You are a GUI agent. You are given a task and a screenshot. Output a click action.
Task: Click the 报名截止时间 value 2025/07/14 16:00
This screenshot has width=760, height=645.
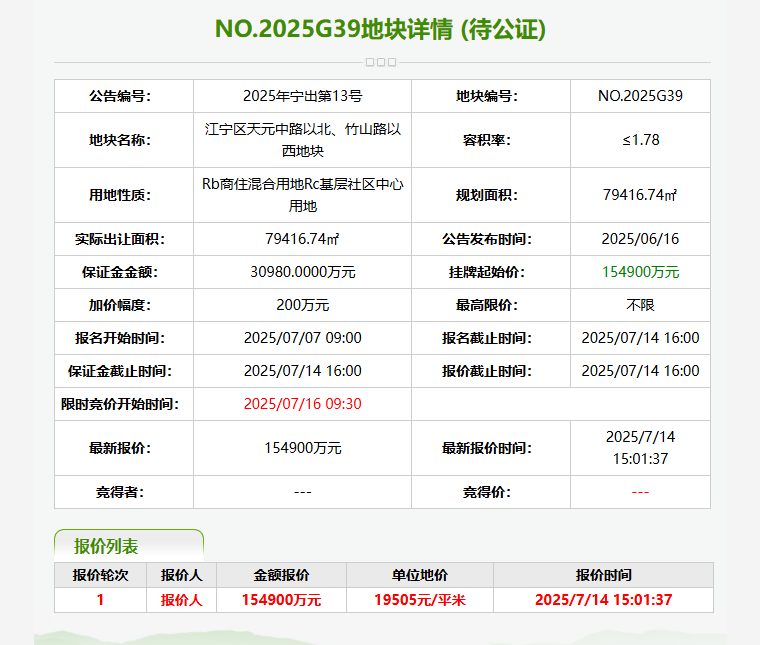coord(640,338)
